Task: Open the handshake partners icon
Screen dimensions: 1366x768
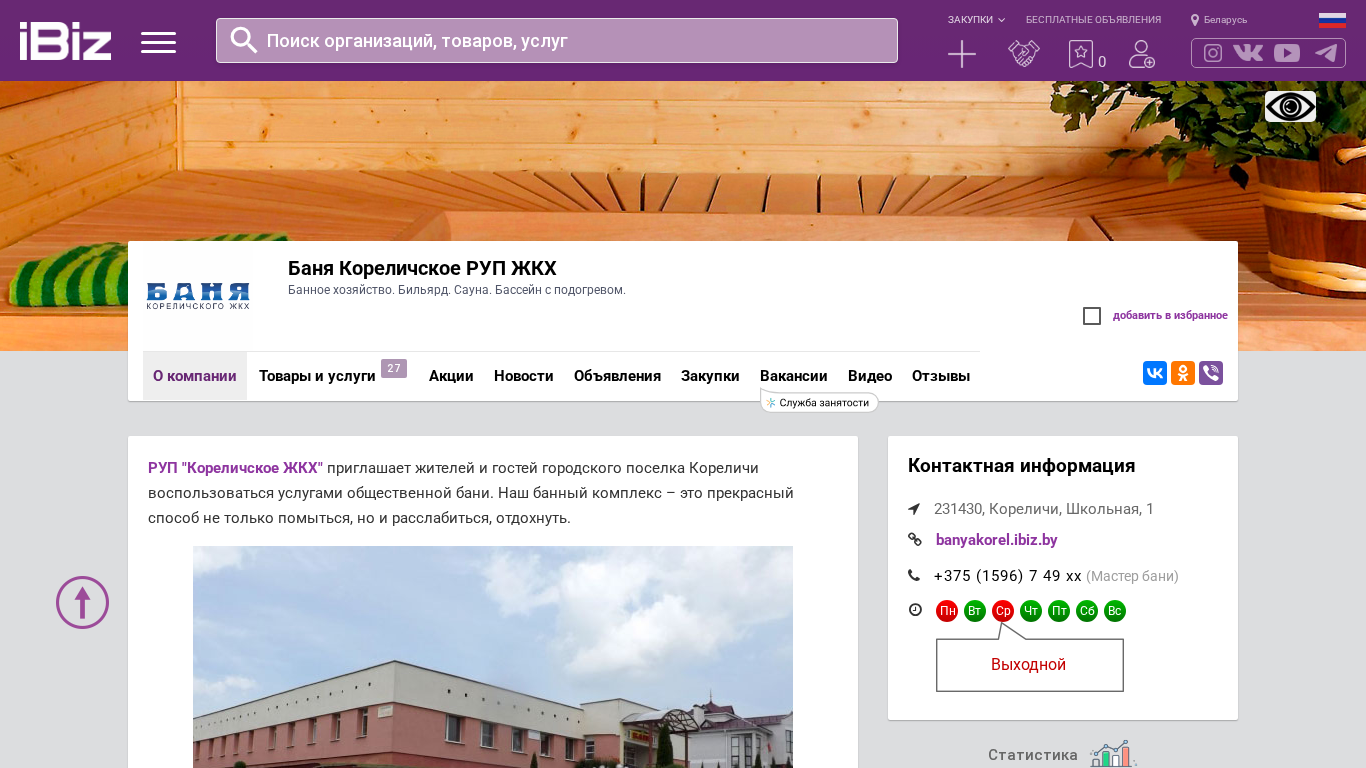Action: click(x=1024, y=54)
